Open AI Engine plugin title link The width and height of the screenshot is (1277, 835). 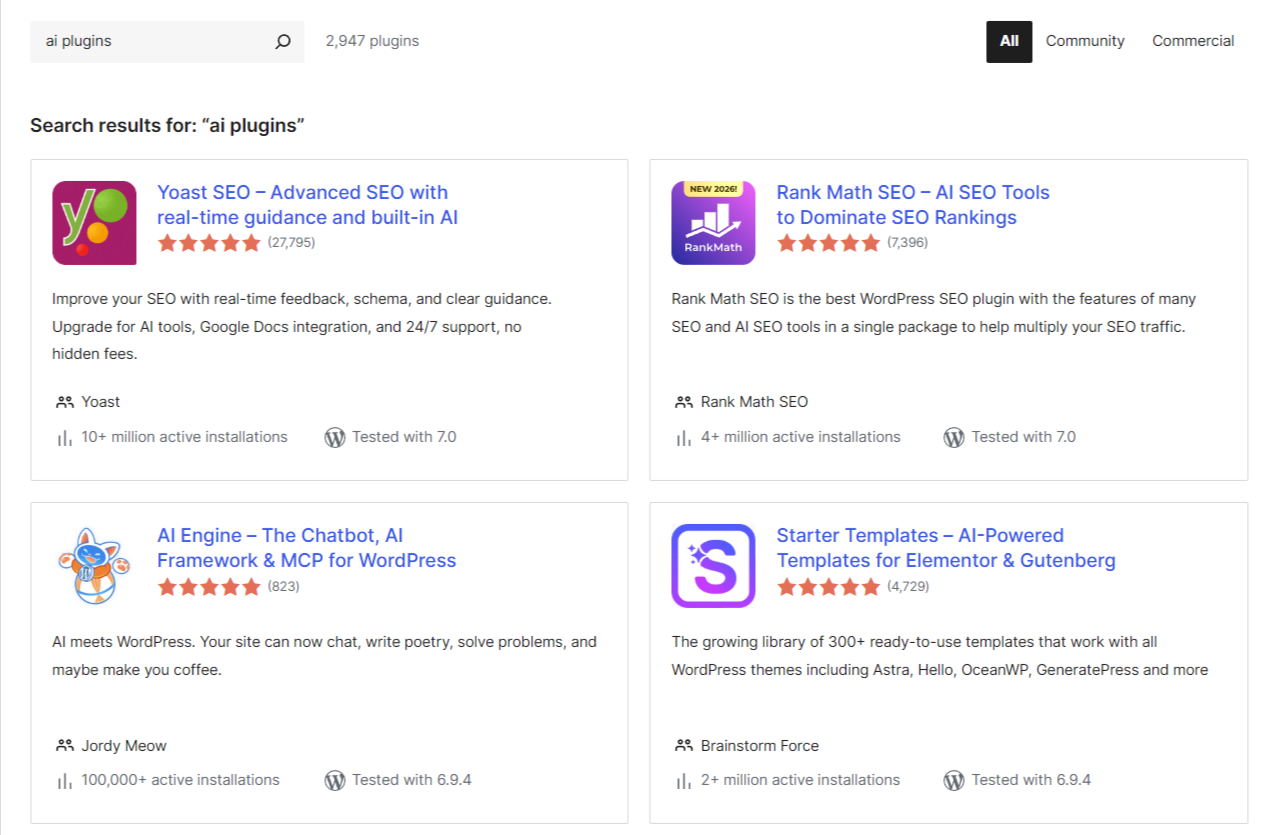pos(306,548)
